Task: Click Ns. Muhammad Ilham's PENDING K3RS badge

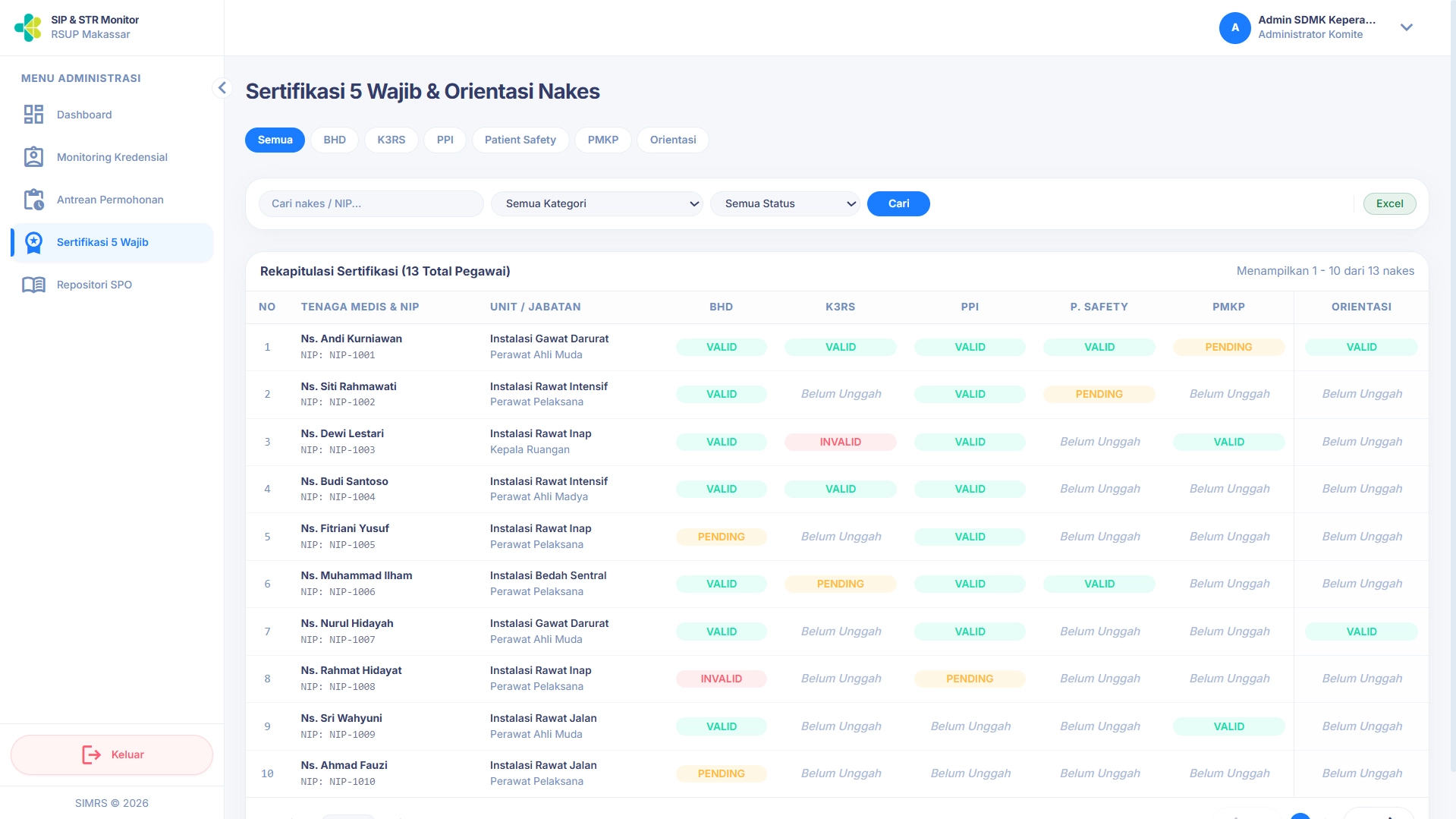Action: click(x=840, y=584)
